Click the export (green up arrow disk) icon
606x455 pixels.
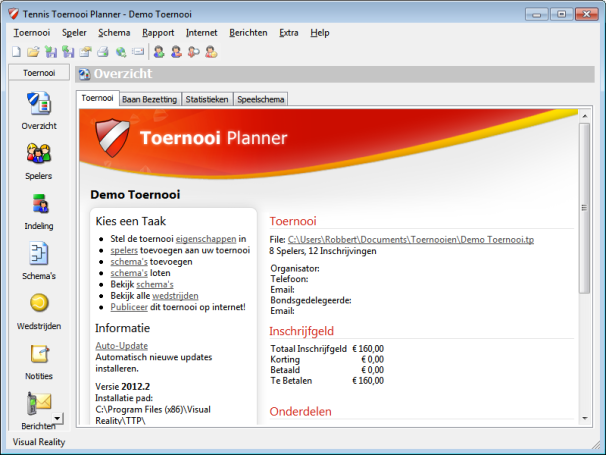68,52
